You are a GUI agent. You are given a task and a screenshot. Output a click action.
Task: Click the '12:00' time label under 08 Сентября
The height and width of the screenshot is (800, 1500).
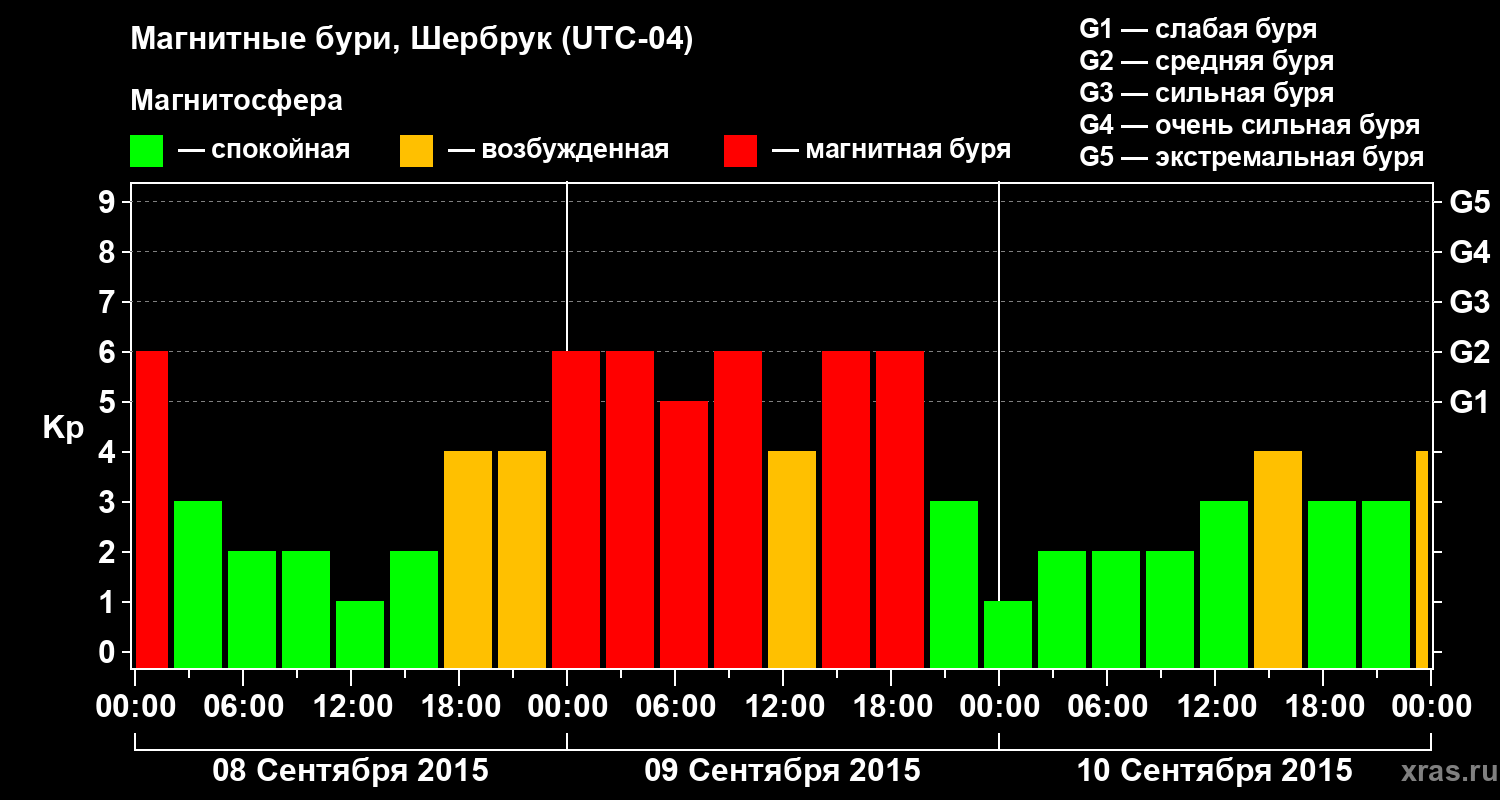tap(351, 706)
